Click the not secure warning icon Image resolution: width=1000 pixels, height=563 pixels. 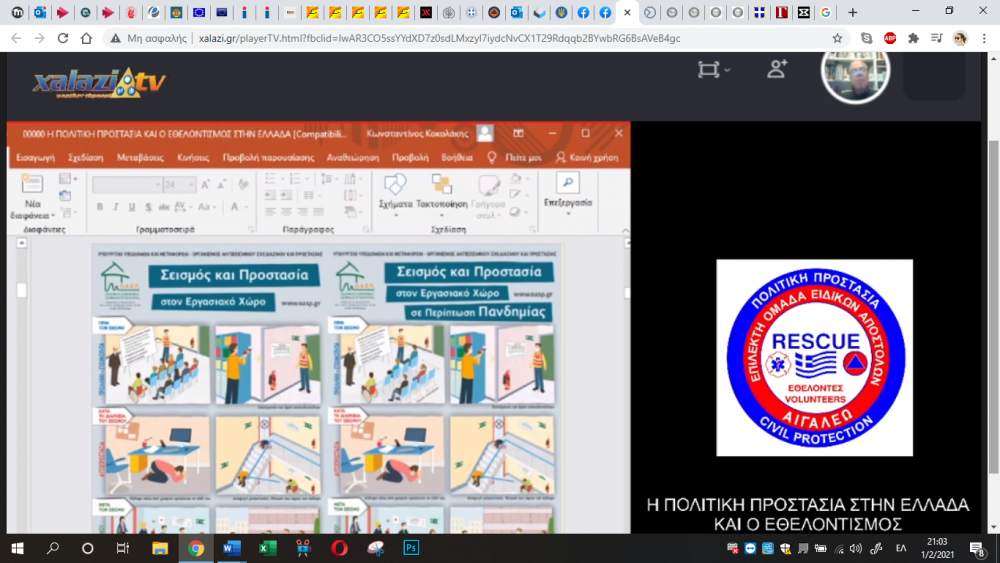pyautogui.click(x=115, y=38)
